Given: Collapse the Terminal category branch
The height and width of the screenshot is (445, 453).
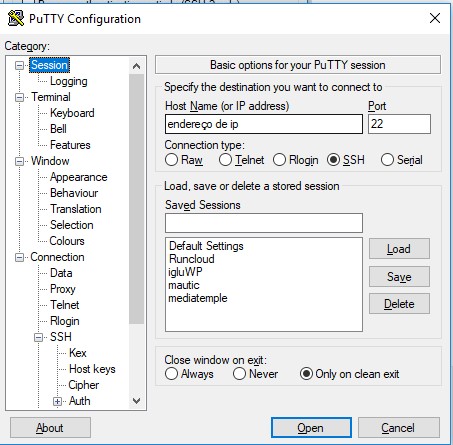Looking at the screenshot, I should click(19, 97).
